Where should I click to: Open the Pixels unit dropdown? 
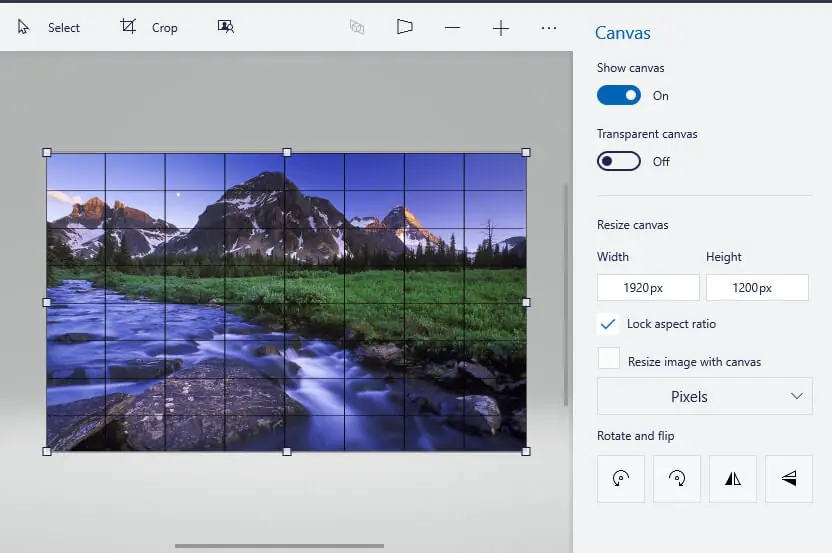tap(702, 396)
